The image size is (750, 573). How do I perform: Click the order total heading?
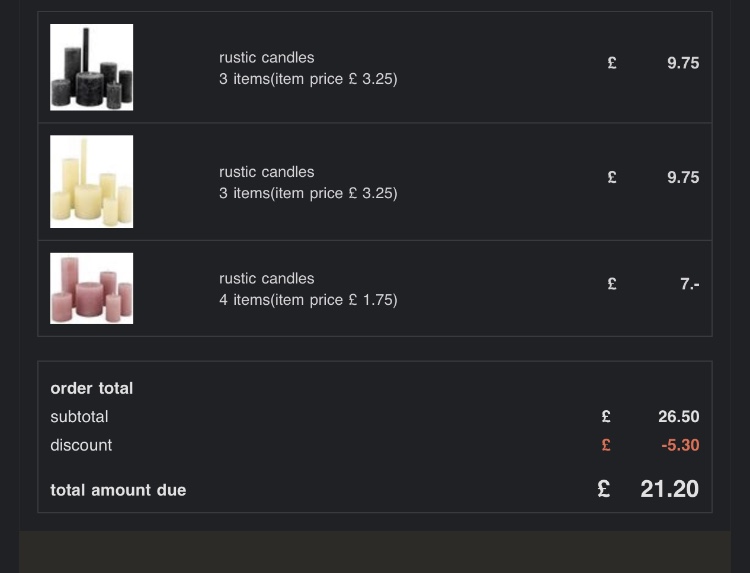click(92, 388)
